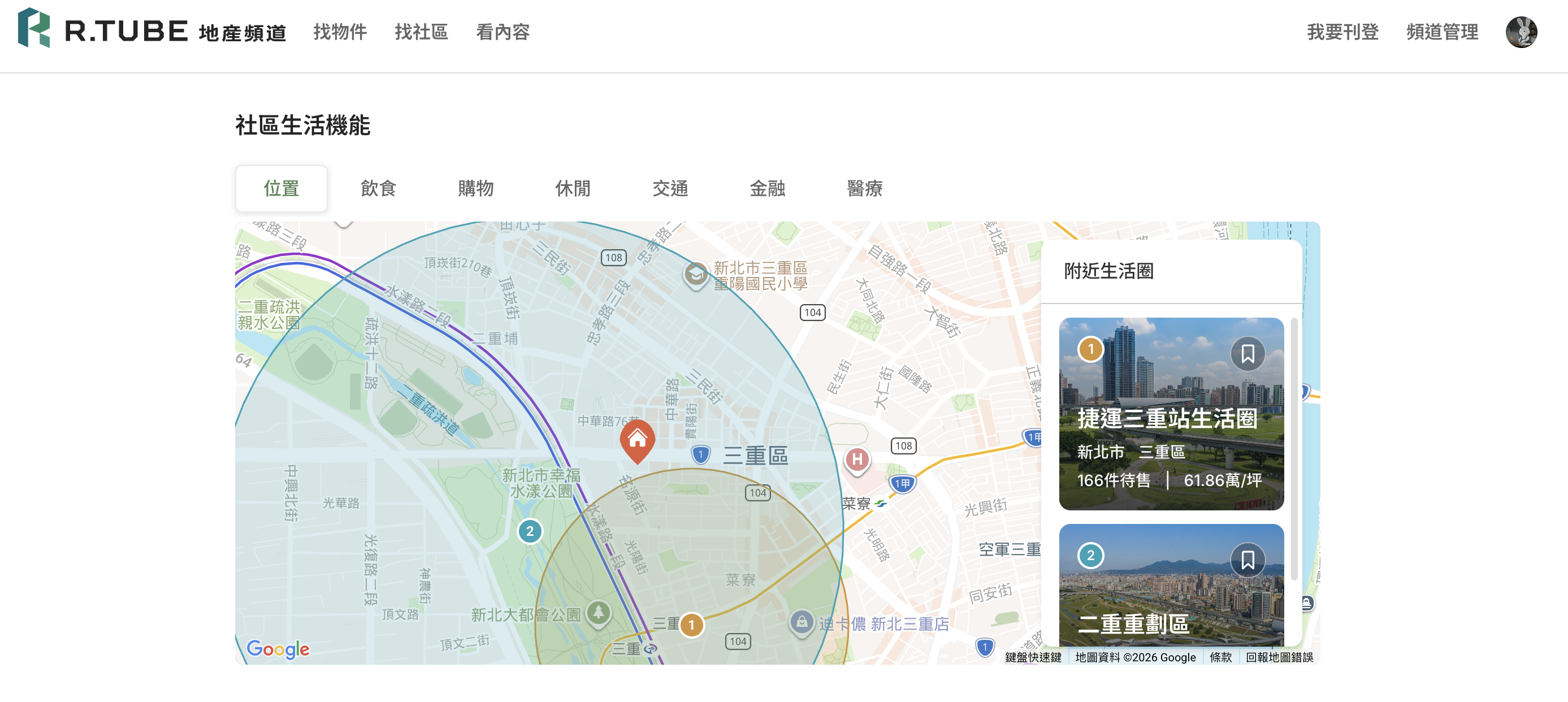
Task: Switch to the 購物 tab
Action: [475, 188]
